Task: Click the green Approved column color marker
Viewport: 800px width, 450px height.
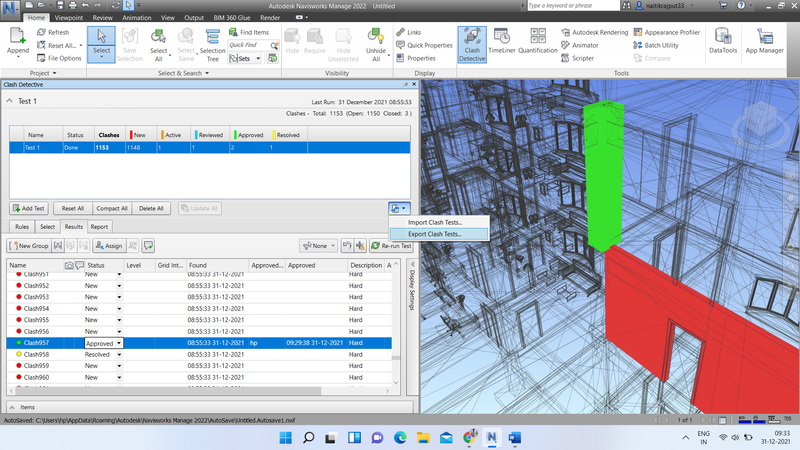Action: click(235, 135)
